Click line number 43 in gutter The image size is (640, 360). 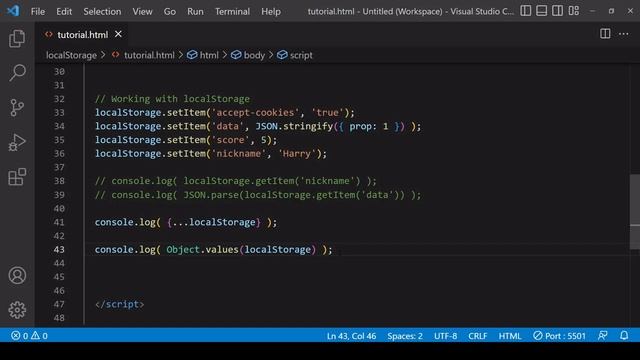(x=59, y=249)
